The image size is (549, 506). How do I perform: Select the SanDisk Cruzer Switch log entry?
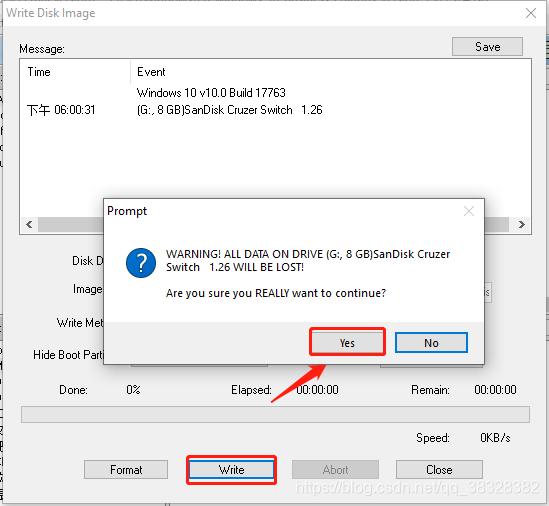click(229, 110)
